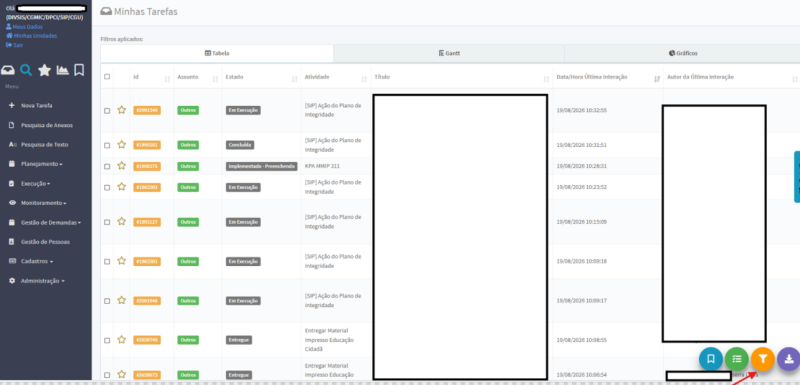Click the Sair logout link
The image size is (800, 385).
(x=14, y=45)
